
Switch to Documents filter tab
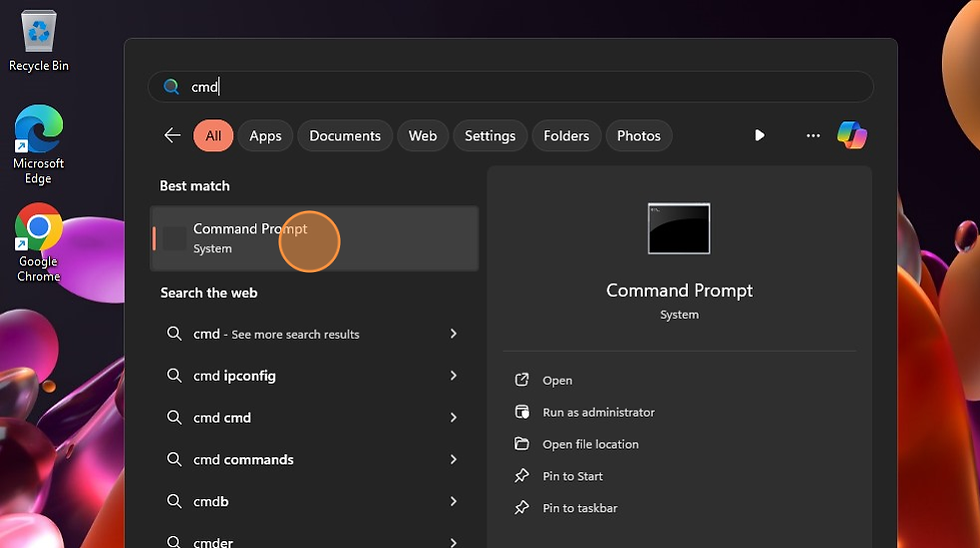(345, 136)
